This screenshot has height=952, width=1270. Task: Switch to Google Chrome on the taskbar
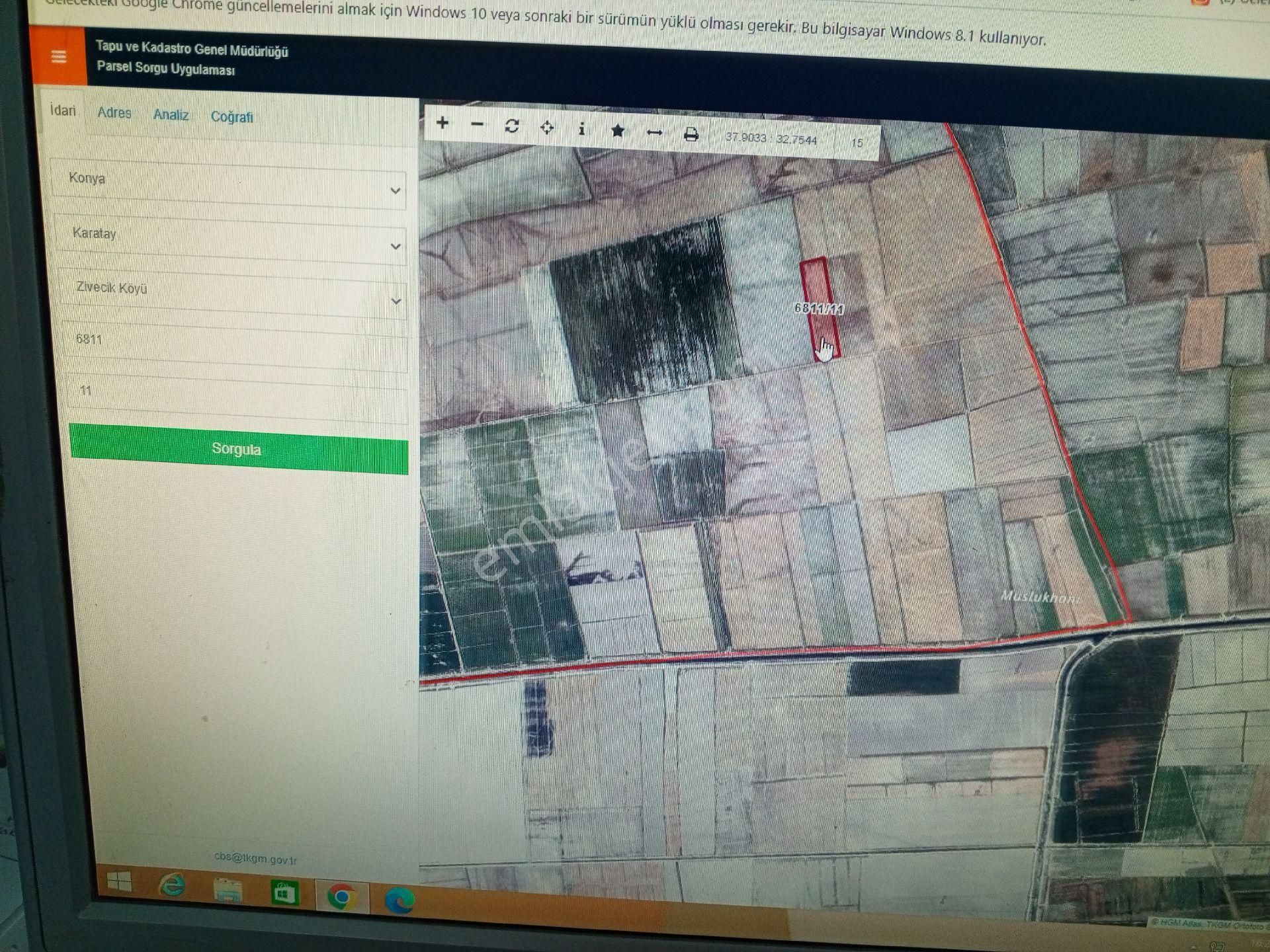point(341,898)
